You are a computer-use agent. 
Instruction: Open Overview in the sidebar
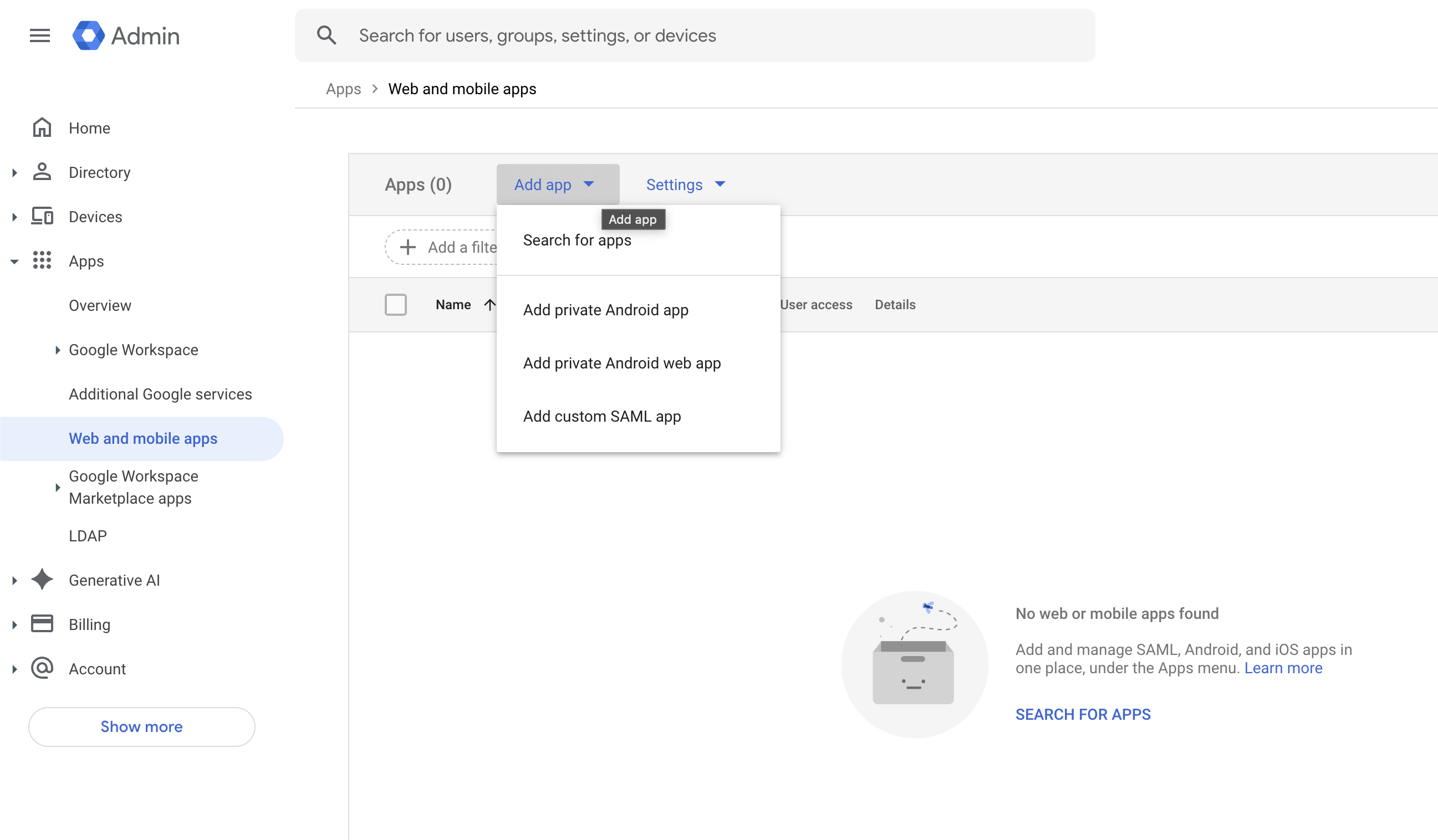(100, 305)
